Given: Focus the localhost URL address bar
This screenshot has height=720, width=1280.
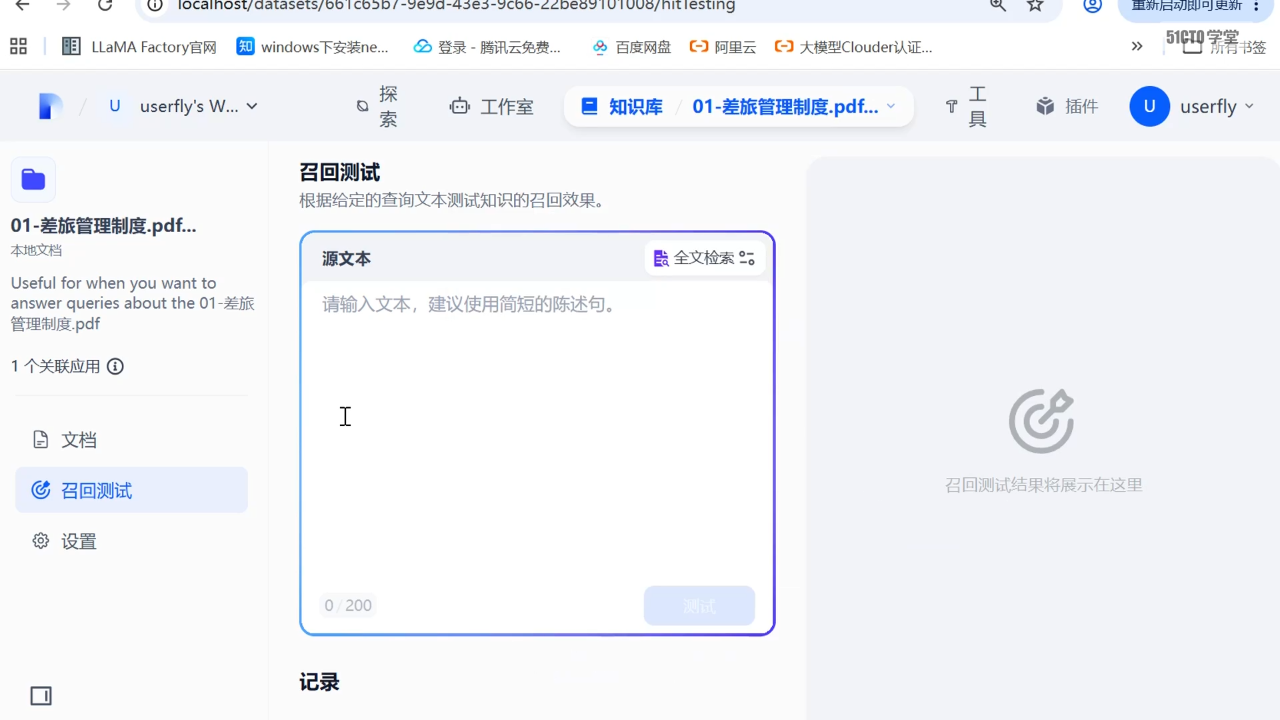Looking at the screenshot, I should click(x=456, y=5).
